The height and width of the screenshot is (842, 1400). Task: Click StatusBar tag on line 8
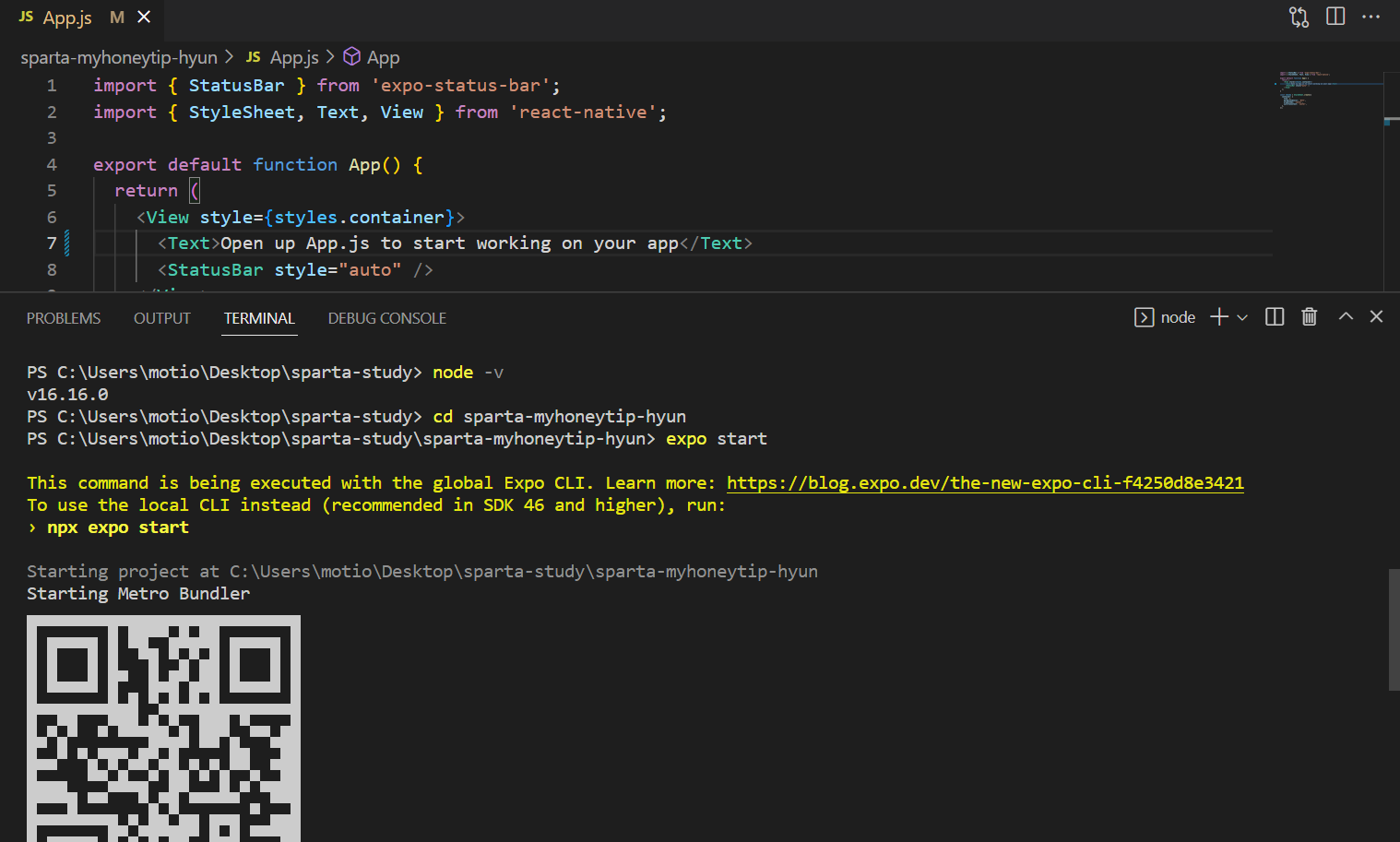click(x=215, y=270)
